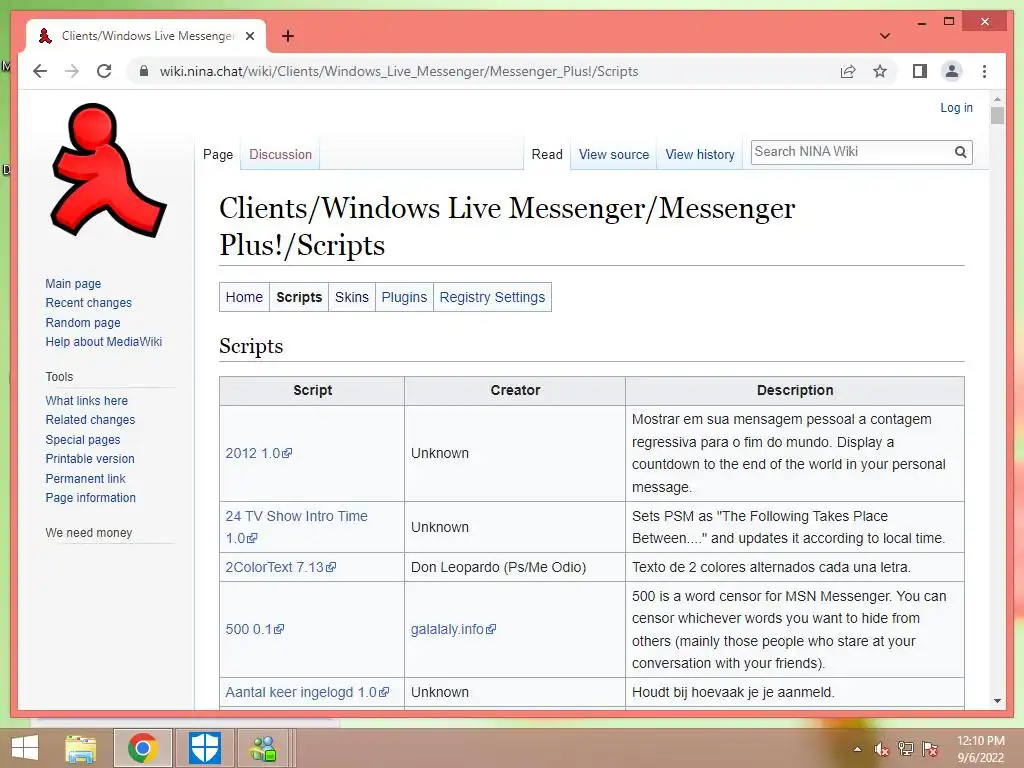The image size is (1024, 768).
Task: Open Special pages link
Action: pyautogui.click(x=83, y=440)
